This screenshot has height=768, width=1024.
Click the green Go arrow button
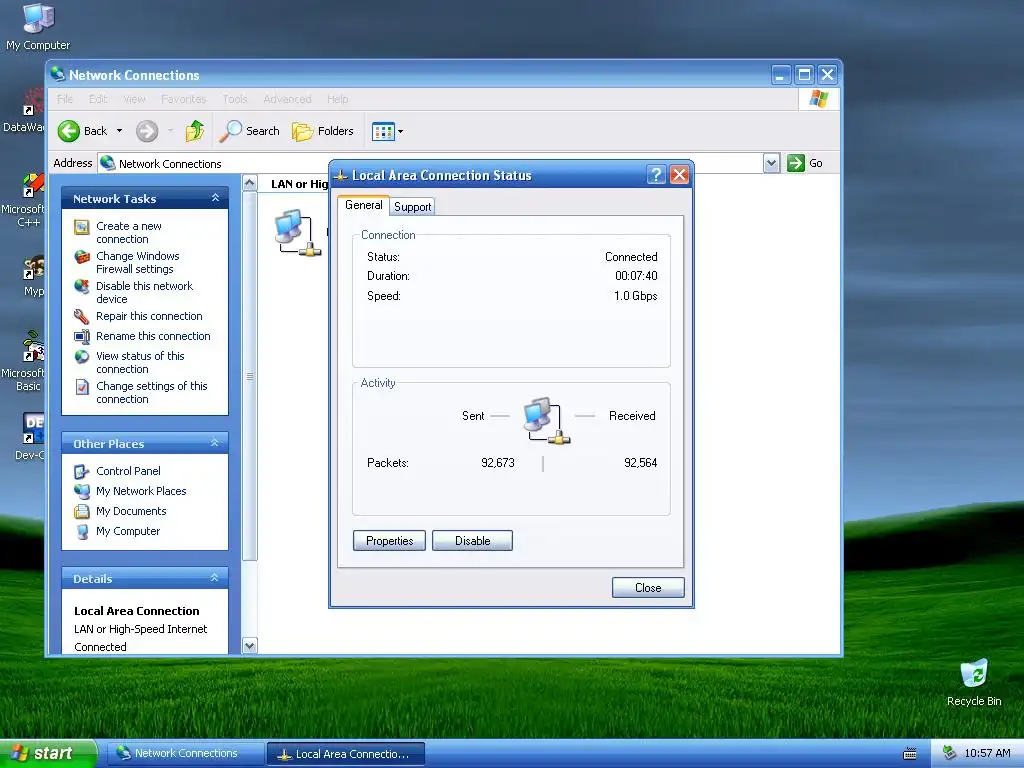pos(795,163)
